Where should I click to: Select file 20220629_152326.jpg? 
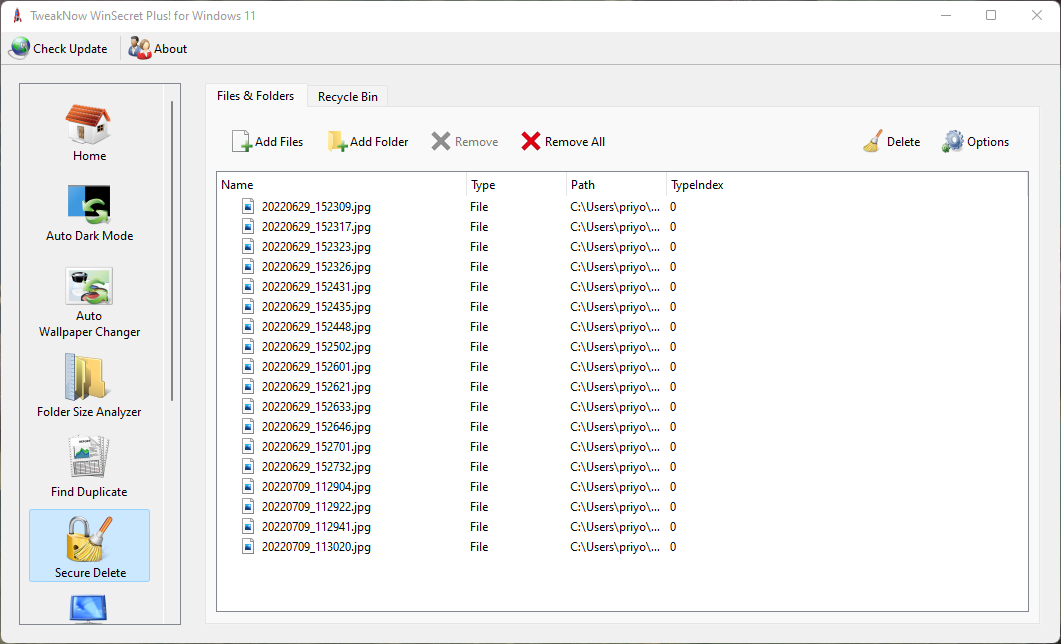tap(316, 267)
